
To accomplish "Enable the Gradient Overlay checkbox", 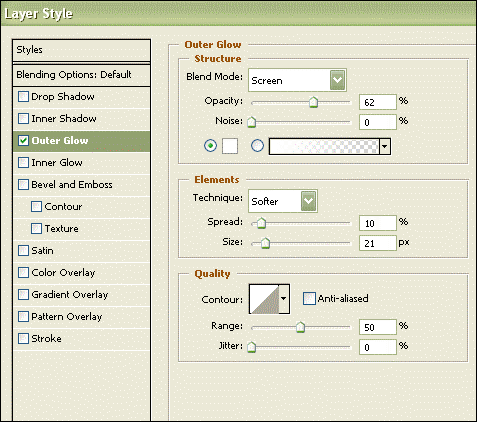I will pos(23,295).
